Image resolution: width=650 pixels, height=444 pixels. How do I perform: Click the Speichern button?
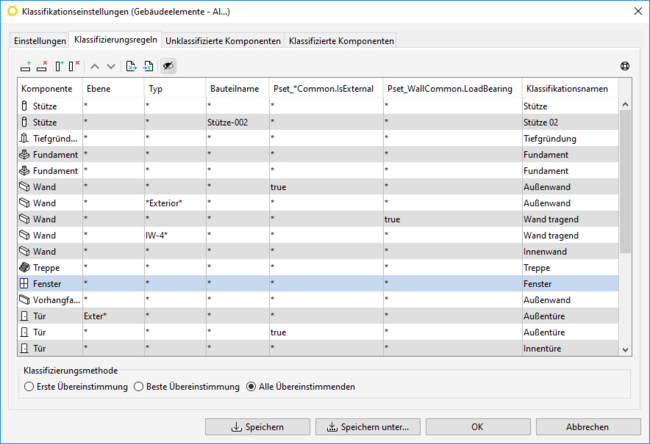point(257,427)
